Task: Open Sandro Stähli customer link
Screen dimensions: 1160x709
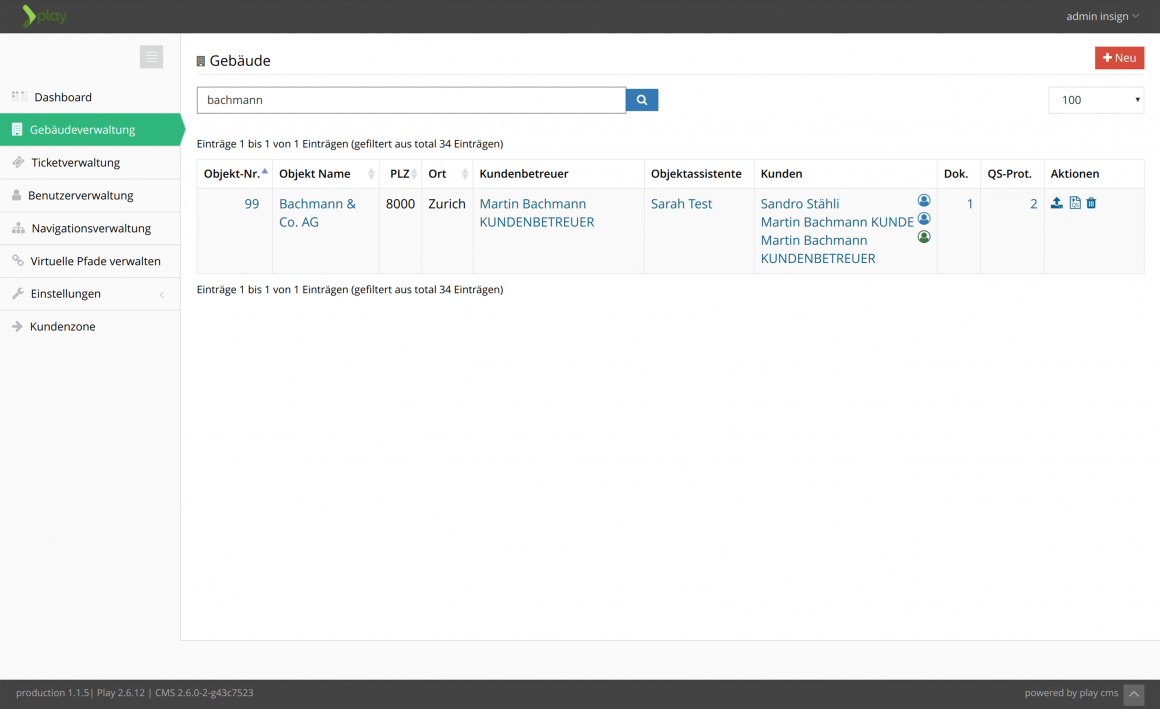Action: 800,204
